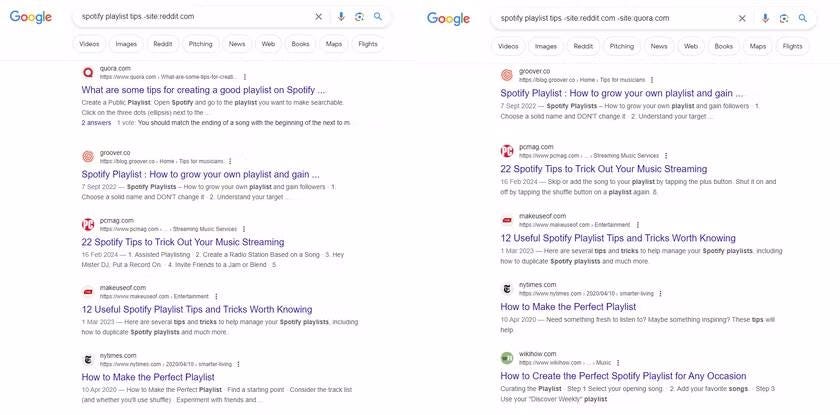Click the MakeUseOf favicon in right results
Viewport: 840px width, 415px height.
coord(507,220)
